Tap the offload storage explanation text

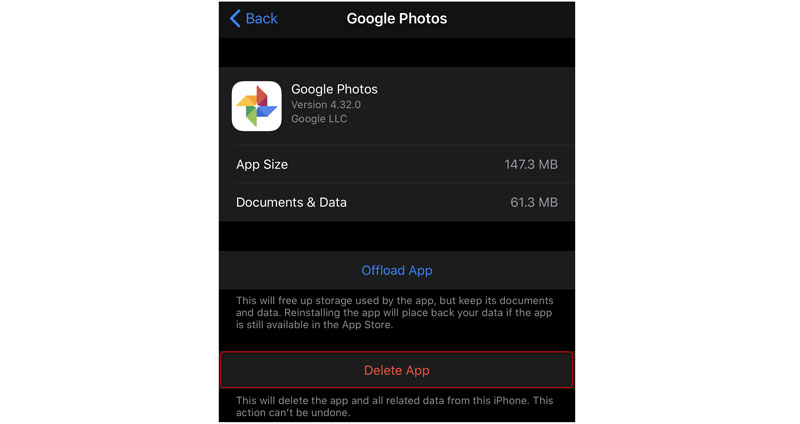[x=394, y=313]
